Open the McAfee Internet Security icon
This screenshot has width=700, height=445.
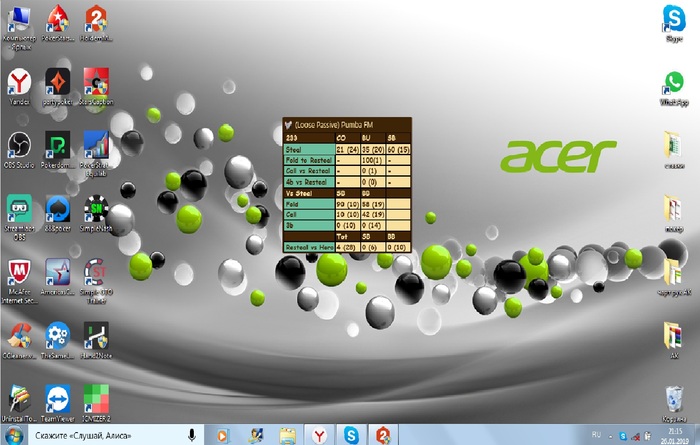pos(19,281)
